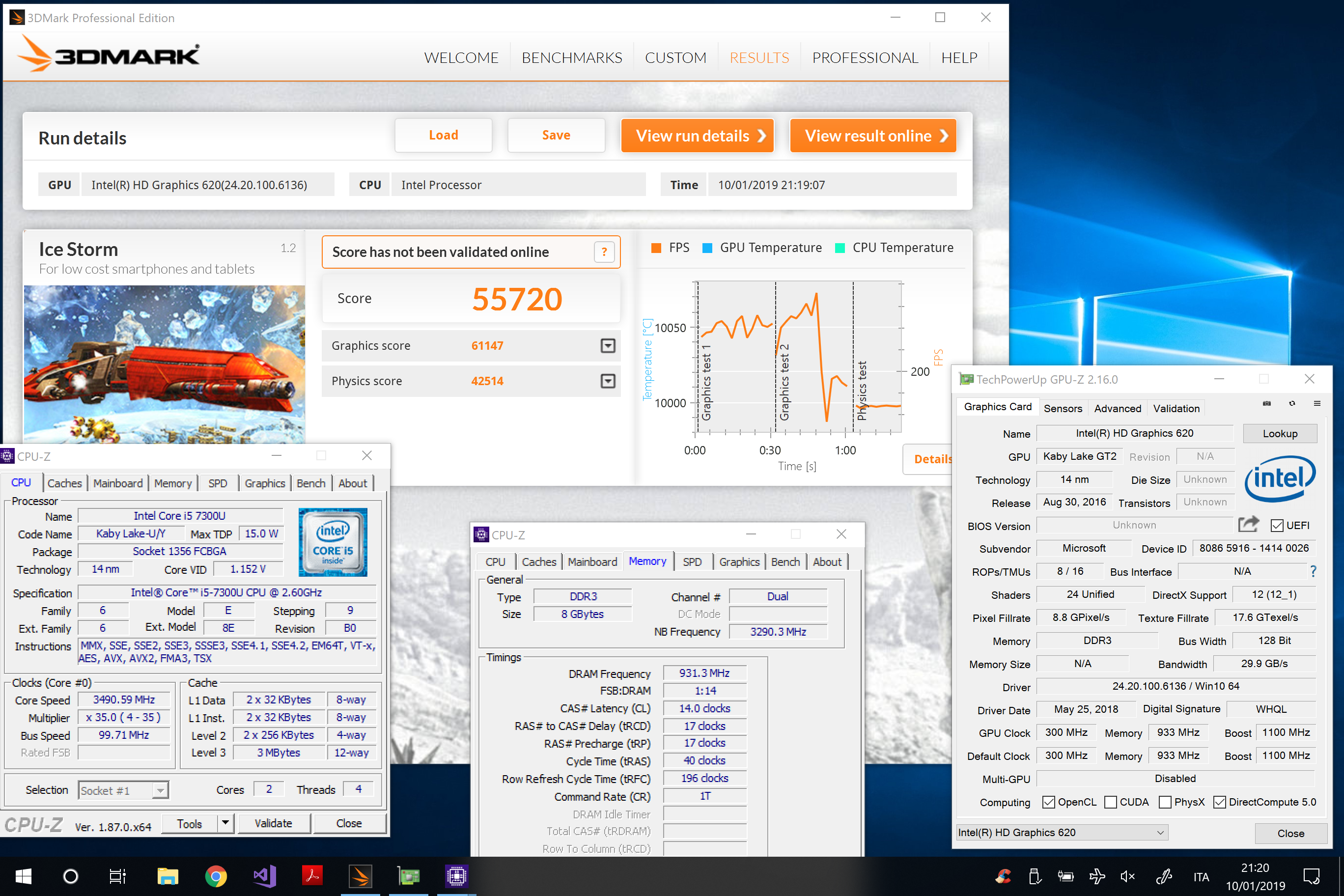Open the Bench tab in left CPU-Z window

click(310, 483)
